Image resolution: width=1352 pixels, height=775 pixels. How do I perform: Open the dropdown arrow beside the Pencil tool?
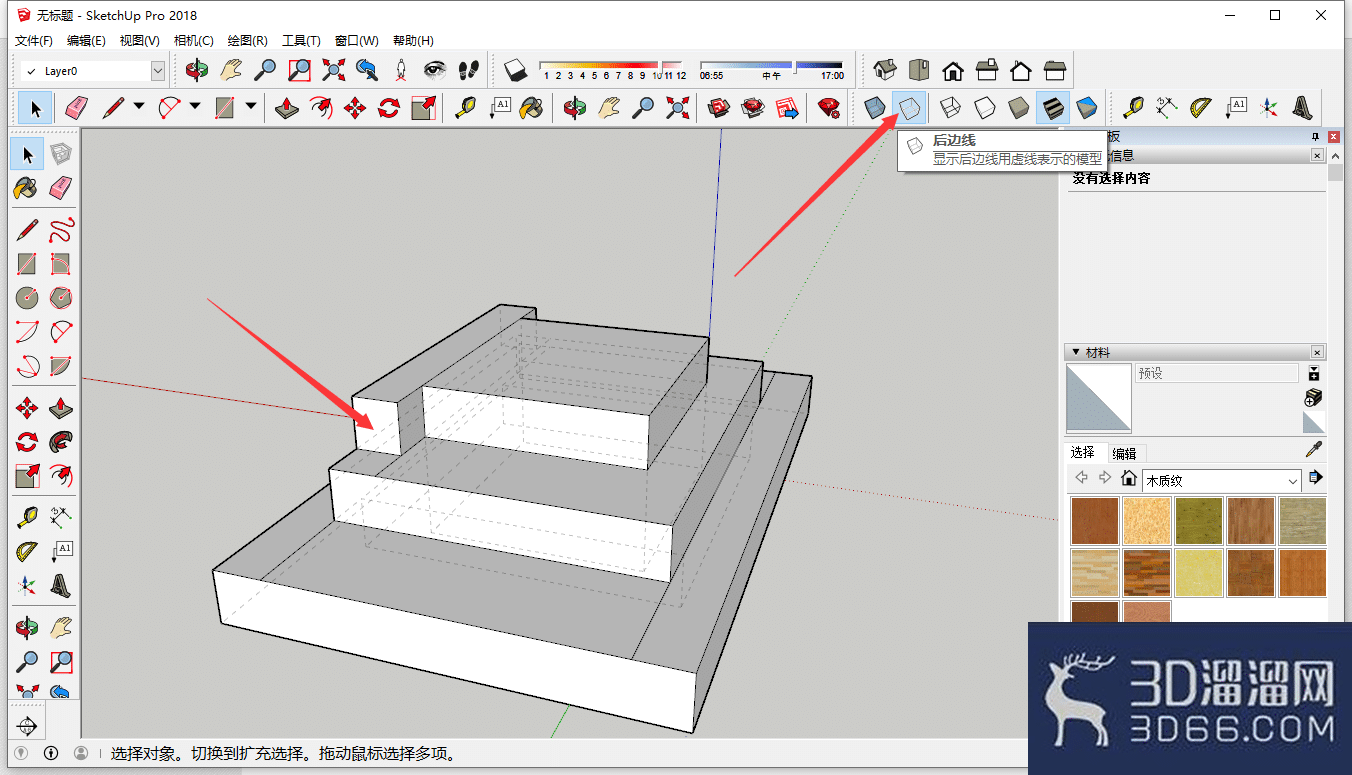click(x=139, y=107)
